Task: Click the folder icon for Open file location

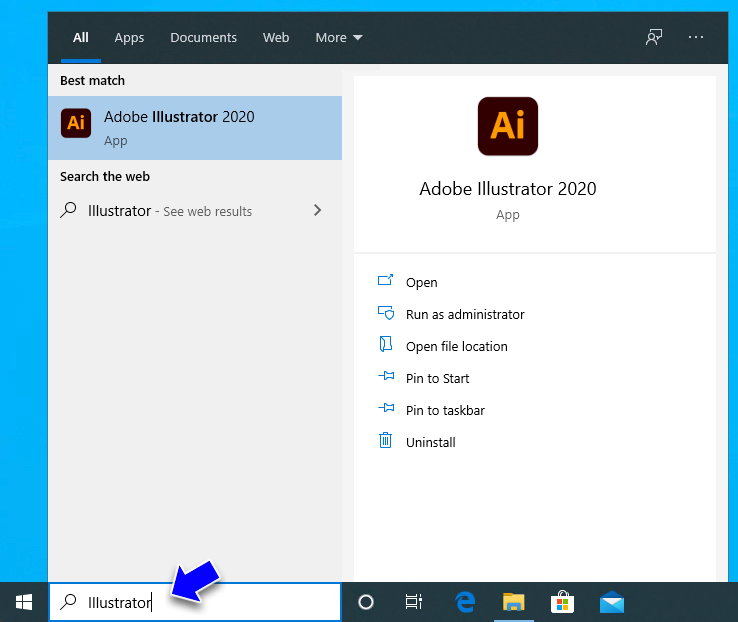Action: pos(385,344)
